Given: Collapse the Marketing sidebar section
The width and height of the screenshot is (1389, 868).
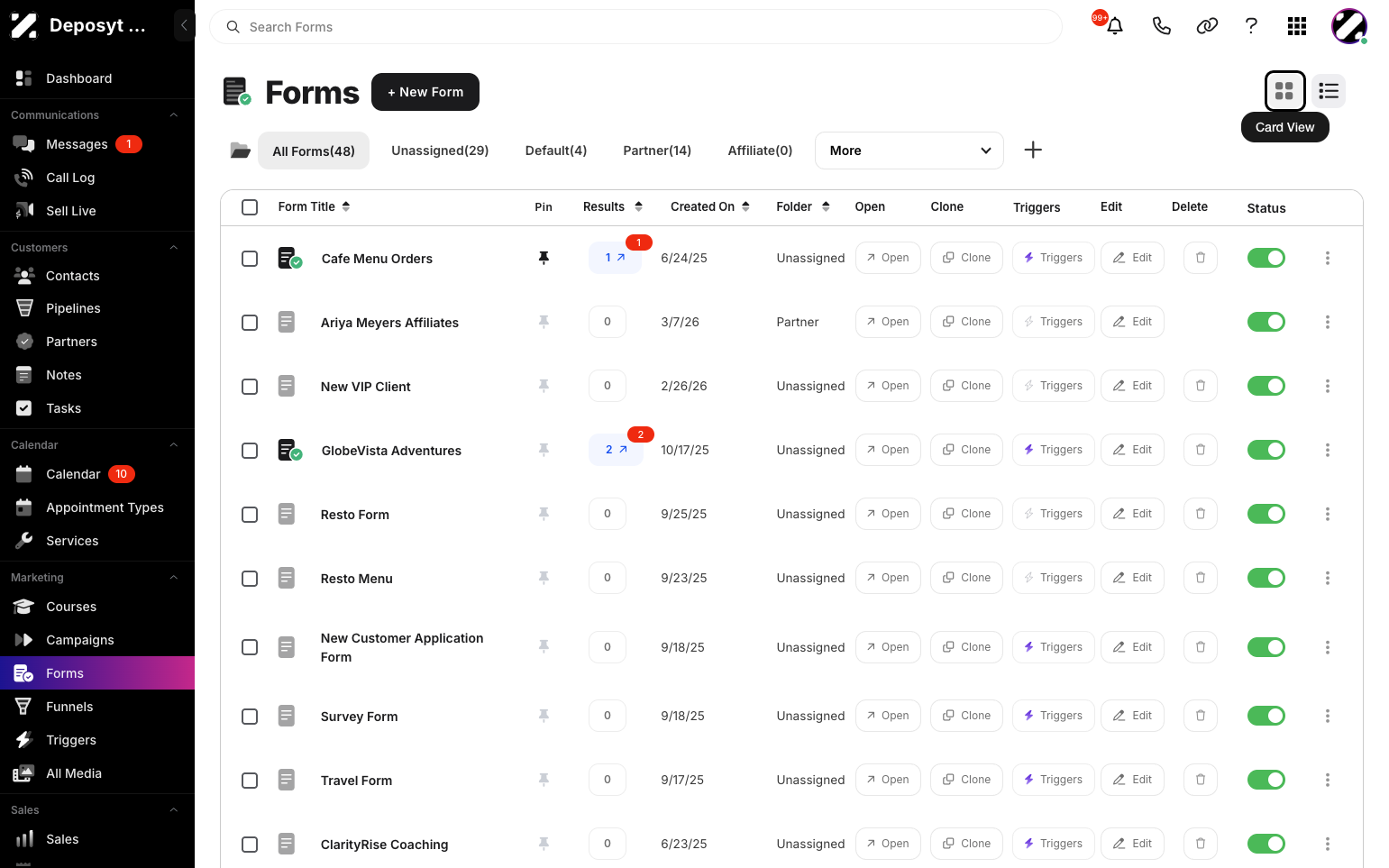Looking at the screenshot, I should (174, 578).
